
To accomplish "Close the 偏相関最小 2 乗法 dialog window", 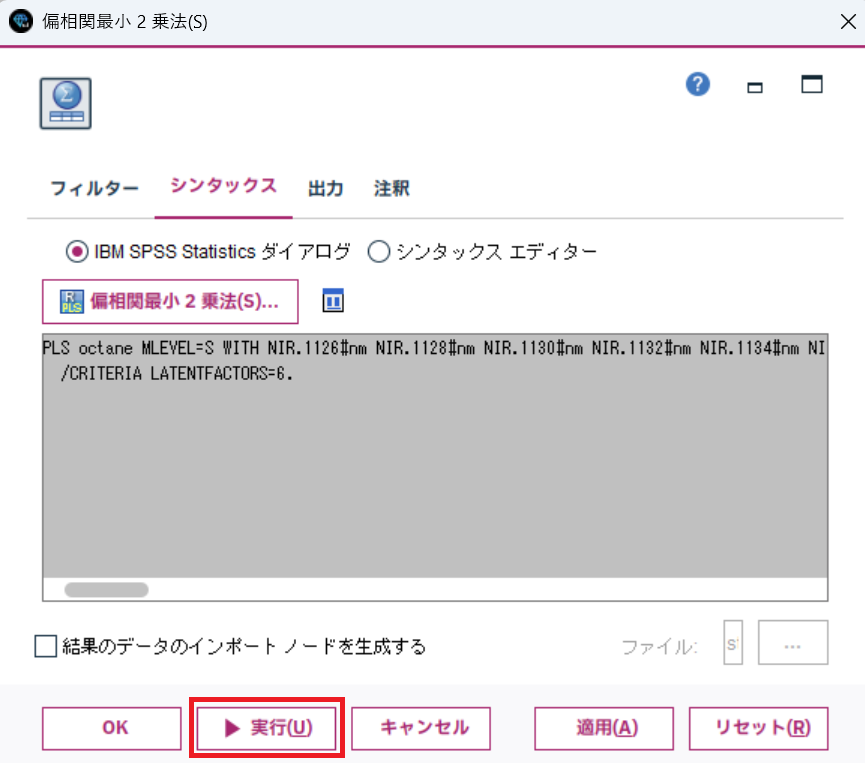I will (x=848, y=22).
